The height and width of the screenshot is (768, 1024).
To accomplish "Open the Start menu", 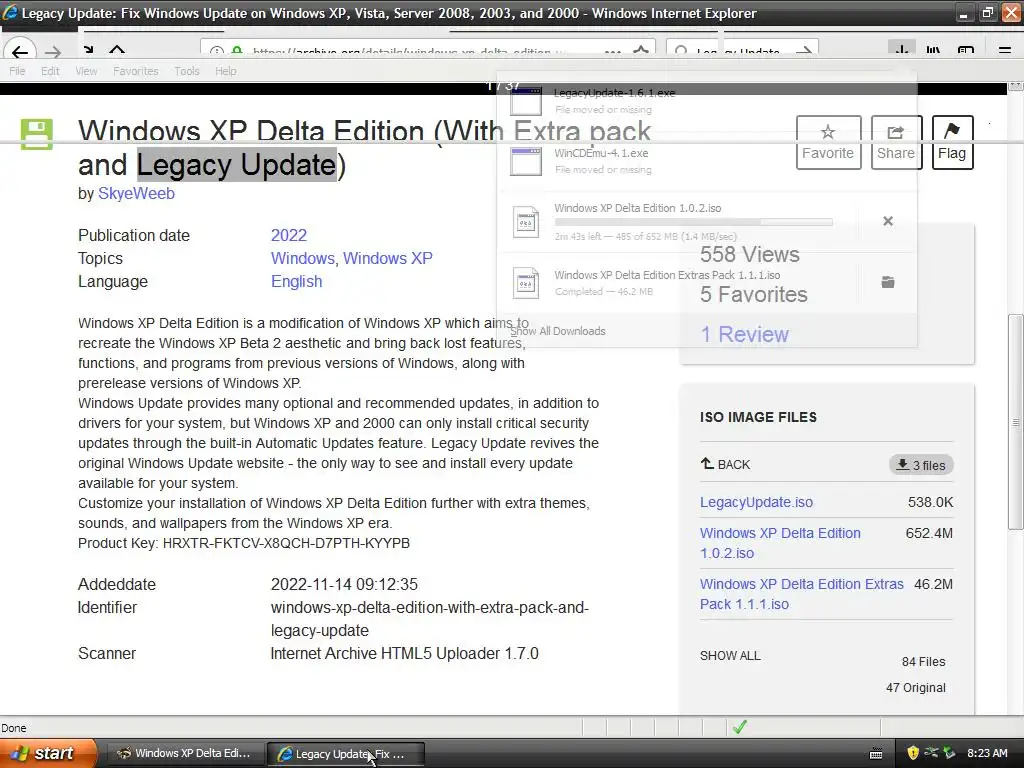I will tap(46, 753).
